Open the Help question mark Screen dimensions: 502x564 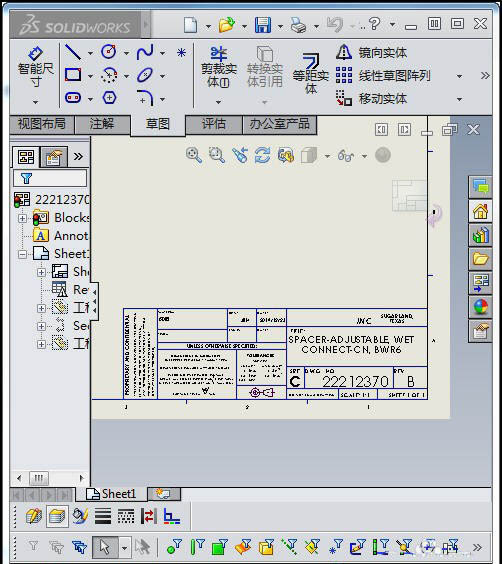click(374, 24)
